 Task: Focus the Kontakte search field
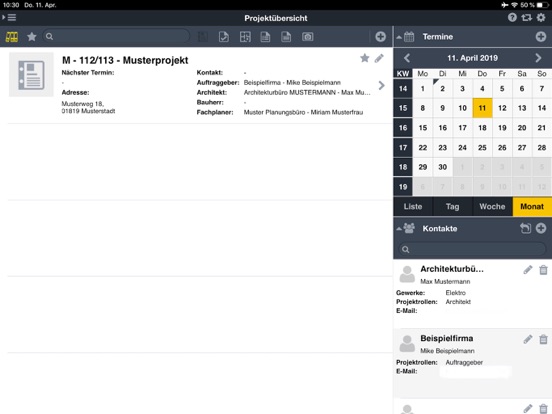point(473,249)
